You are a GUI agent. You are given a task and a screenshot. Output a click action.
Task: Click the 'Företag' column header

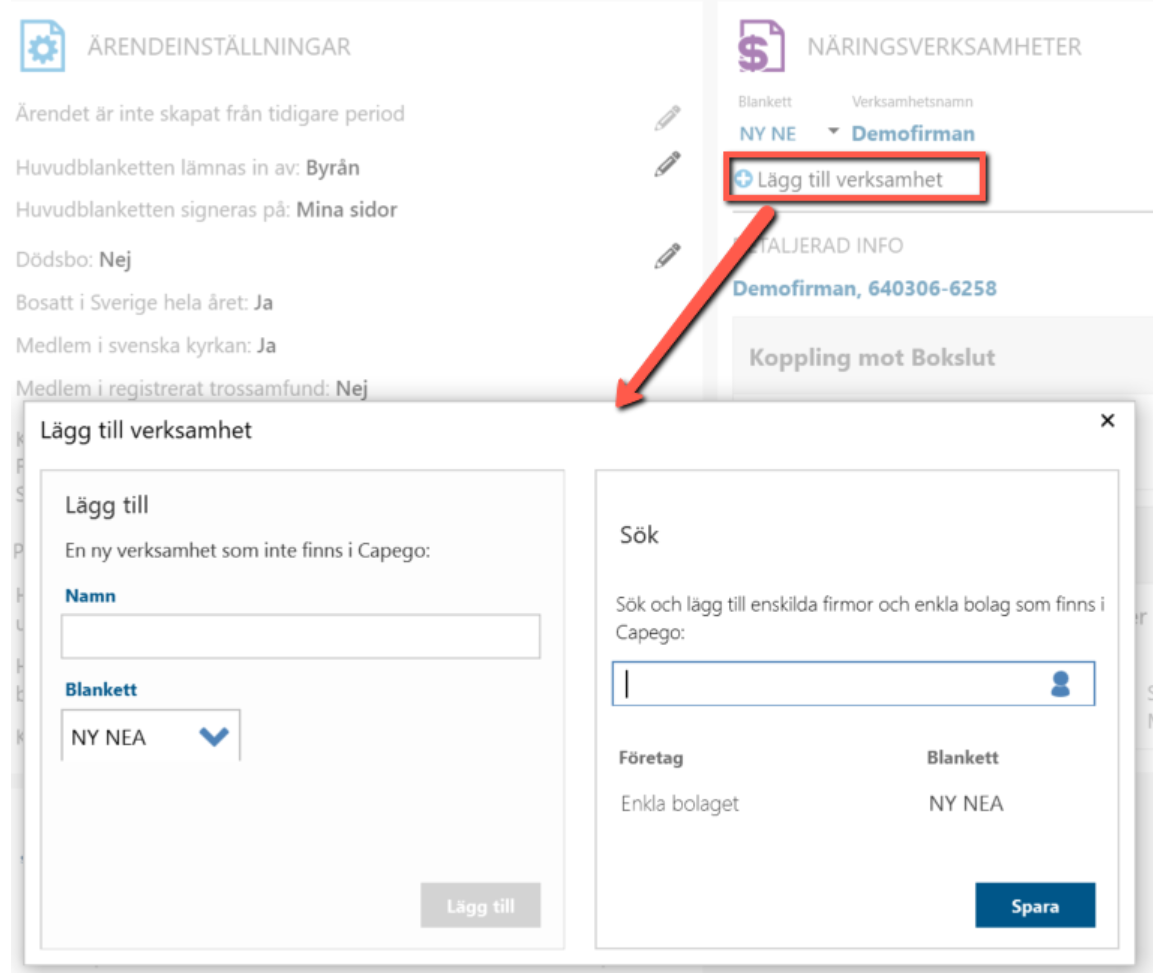[651, 758]
